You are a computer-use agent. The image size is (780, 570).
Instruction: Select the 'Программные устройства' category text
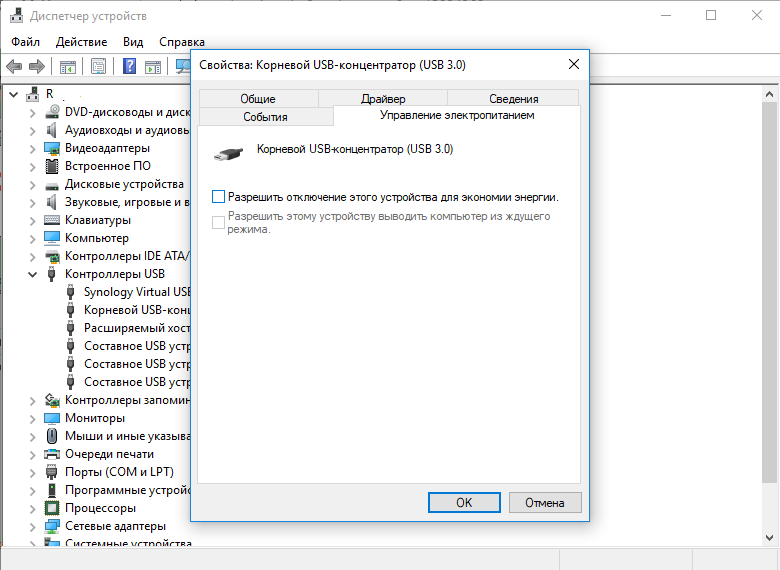tap(128, 490)
